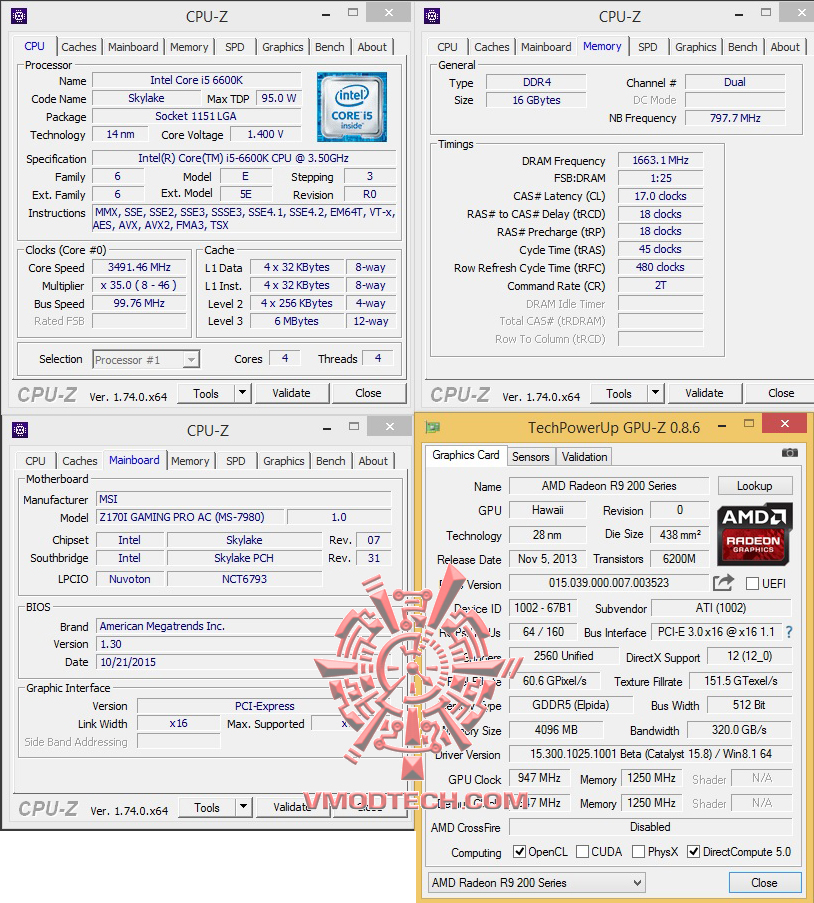Viewport: 814px width, 903px height.
Task: Click the Instructions list text in CPU window
Action: pyautogui.click(x=245, y=219)
